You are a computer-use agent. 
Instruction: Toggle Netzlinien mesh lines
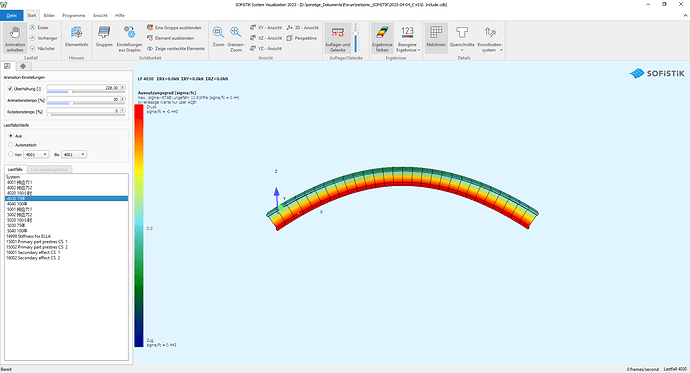(436, 37)
